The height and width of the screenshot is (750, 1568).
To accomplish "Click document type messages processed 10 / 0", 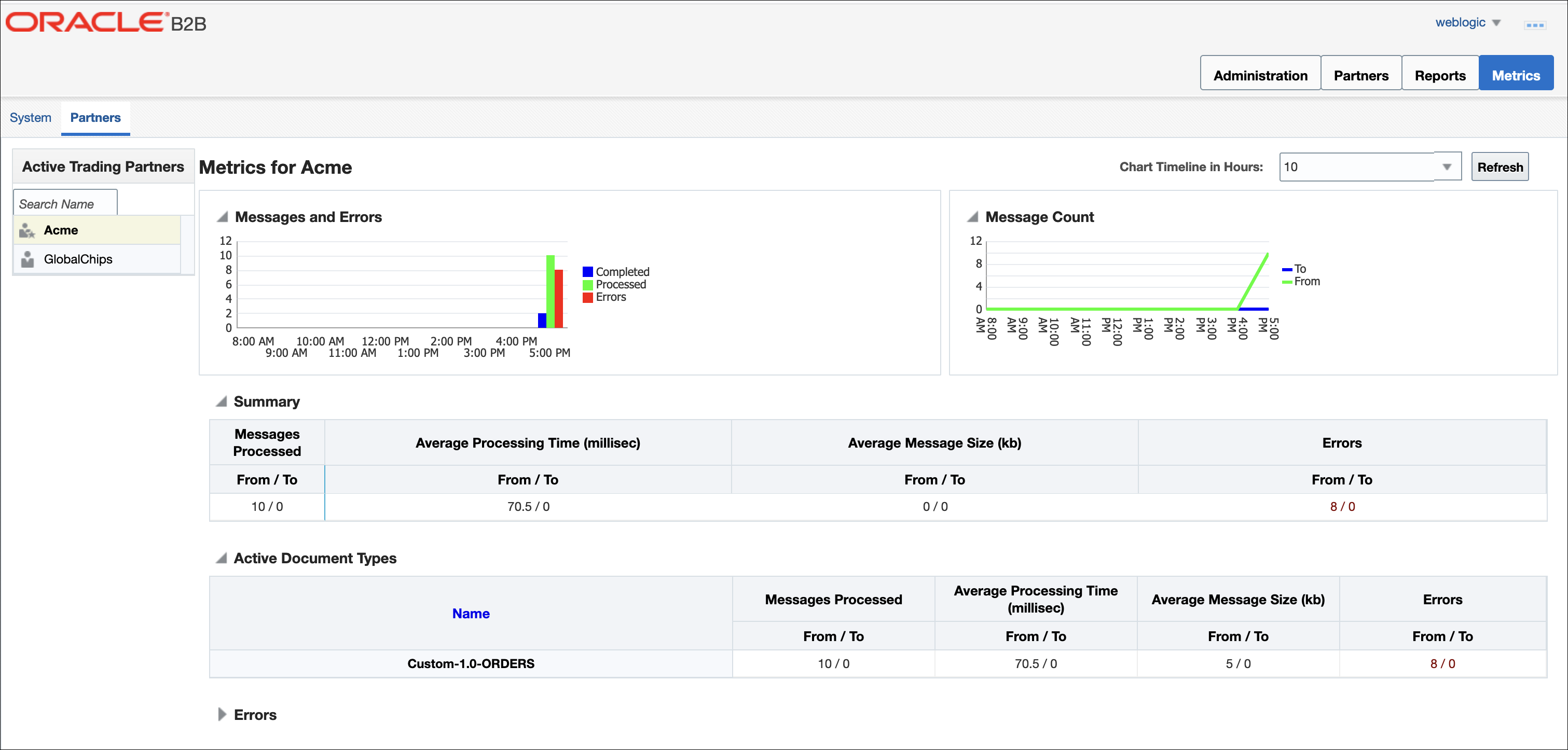I will click(x=833, y=663).
